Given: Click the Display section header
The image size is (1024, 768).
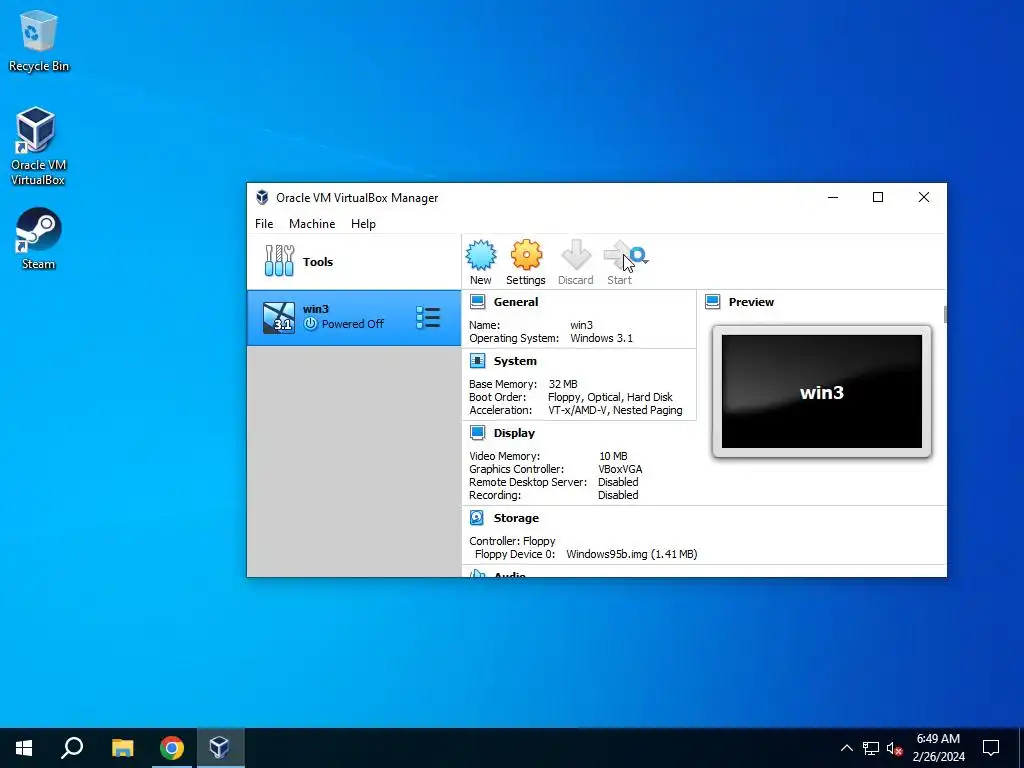Looking at the screenshot, I should tap(514, 433).
